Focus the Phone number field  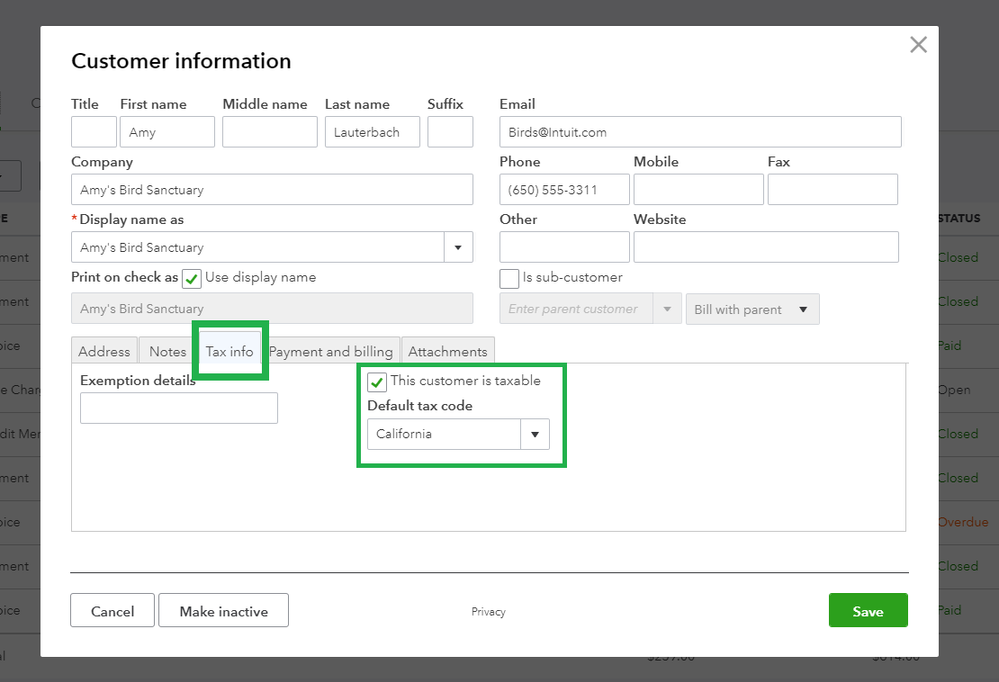[564, 190]
